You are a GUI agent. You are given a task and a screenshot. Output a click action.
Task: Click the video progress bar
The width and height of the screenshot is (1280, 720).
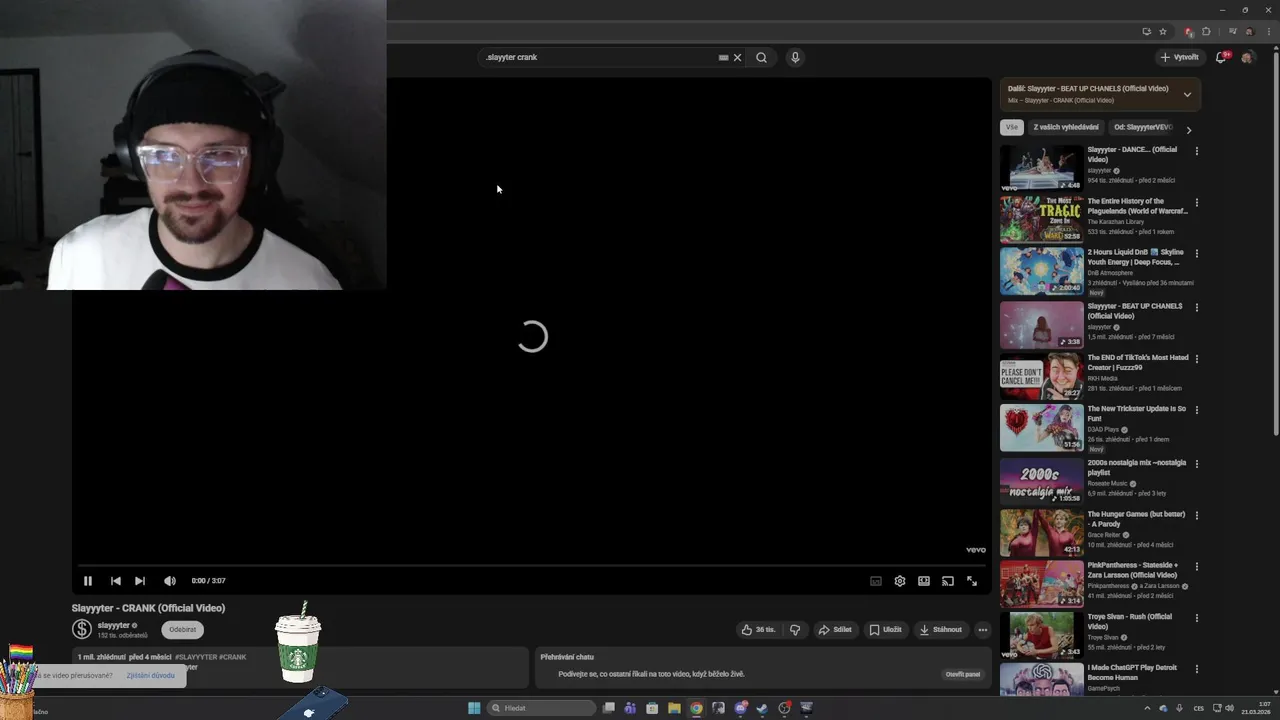531,566
